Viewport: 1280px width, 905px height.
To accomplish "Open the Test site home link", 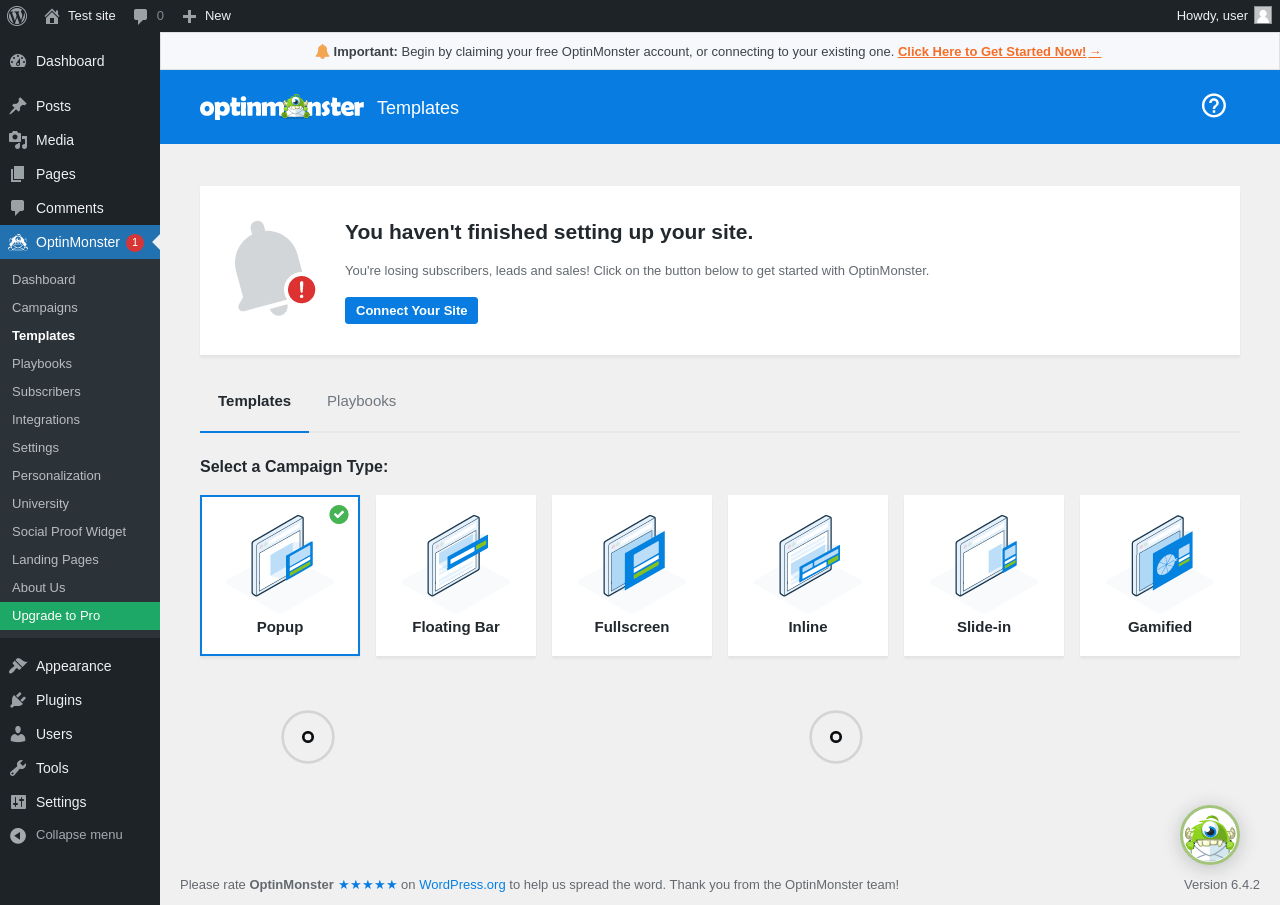I will (x=80, y=16).
